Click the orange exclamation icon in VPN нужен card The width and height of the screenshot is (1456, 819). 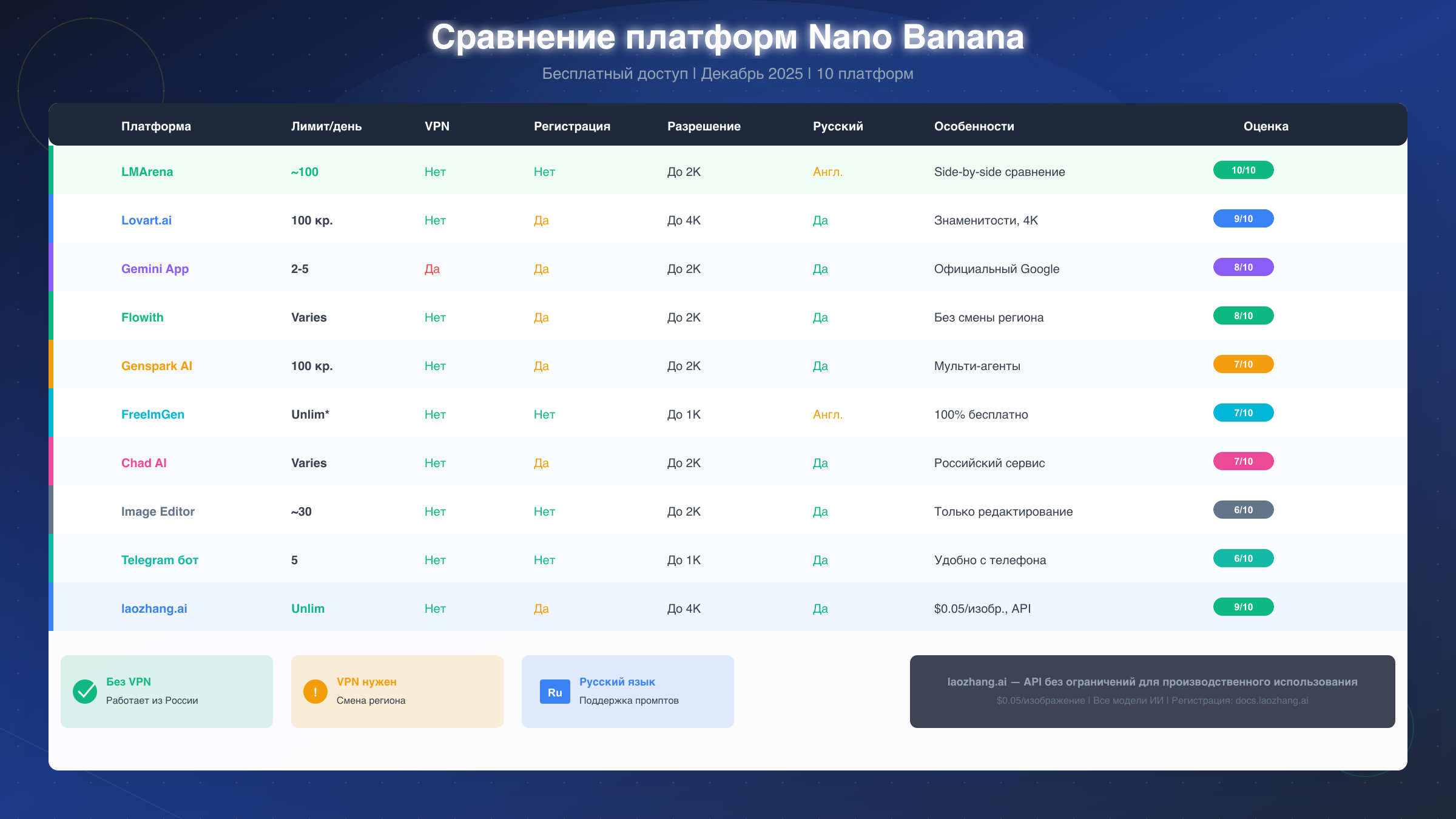(x=315, y=690)
